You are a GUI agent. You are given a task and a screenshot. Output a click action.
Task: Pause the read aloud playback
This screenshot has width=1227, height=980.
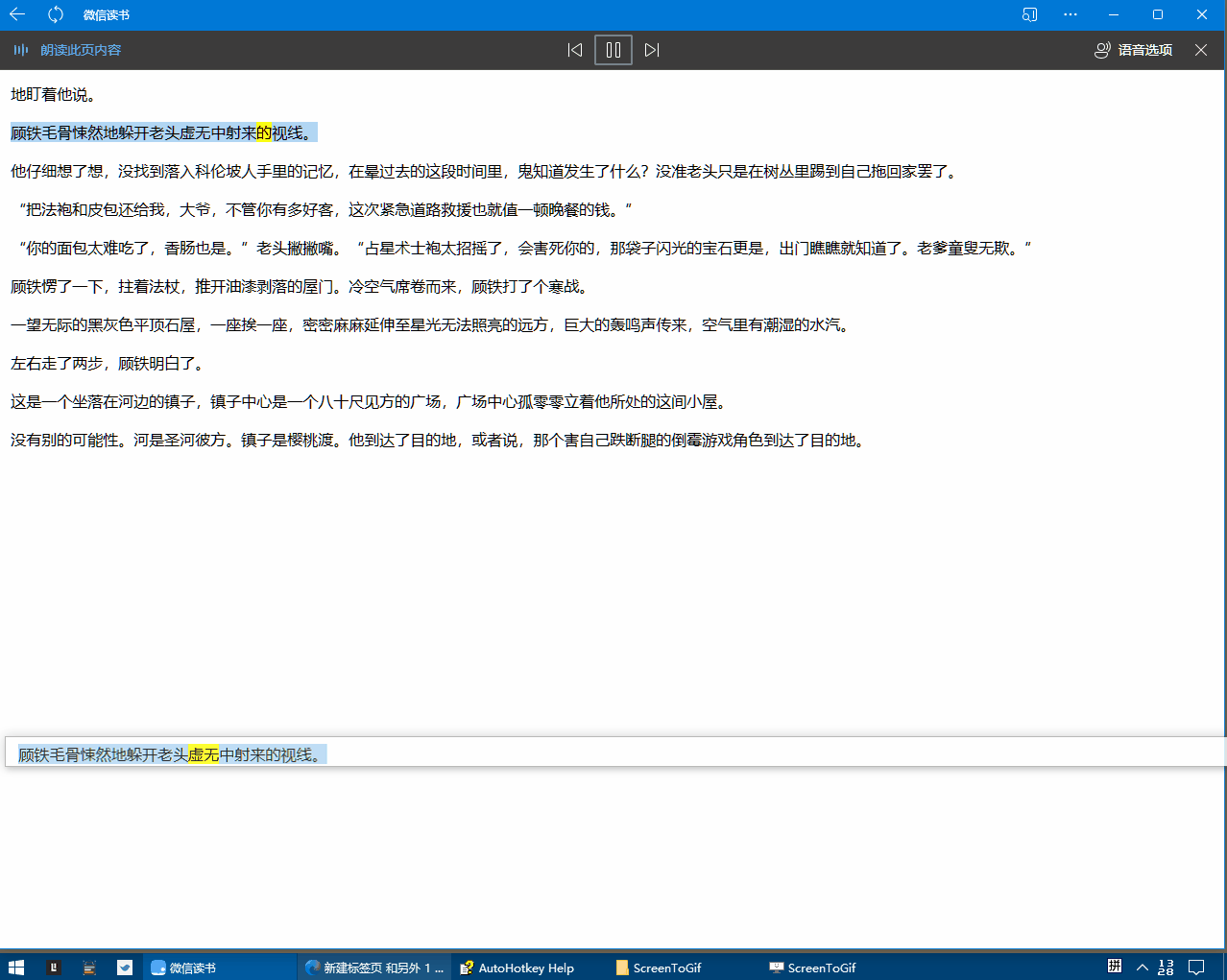(x=613, y=50)
